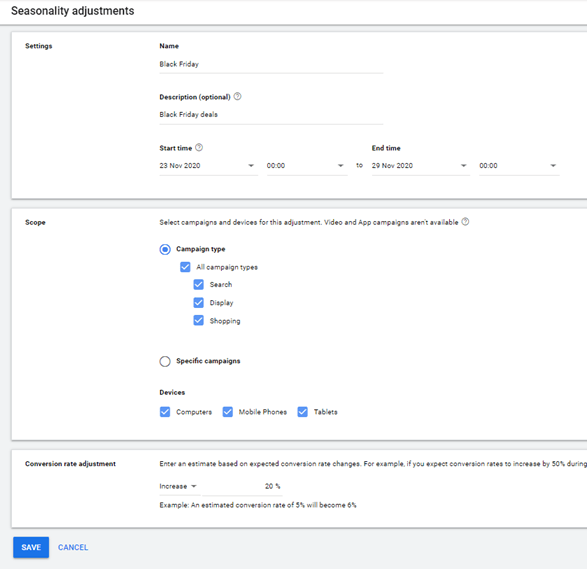Click the Cancel link

(x=73, y=547)
